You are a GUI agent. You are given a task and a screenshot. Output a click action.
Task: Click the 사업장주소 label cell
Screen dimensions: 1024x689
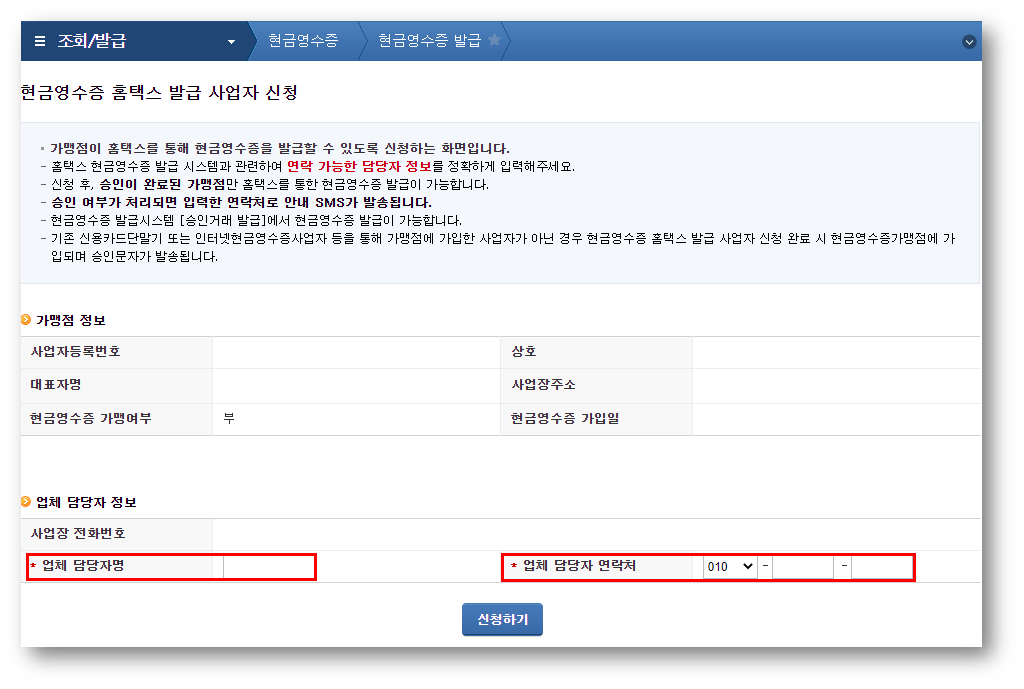click(x=596, y=385)
